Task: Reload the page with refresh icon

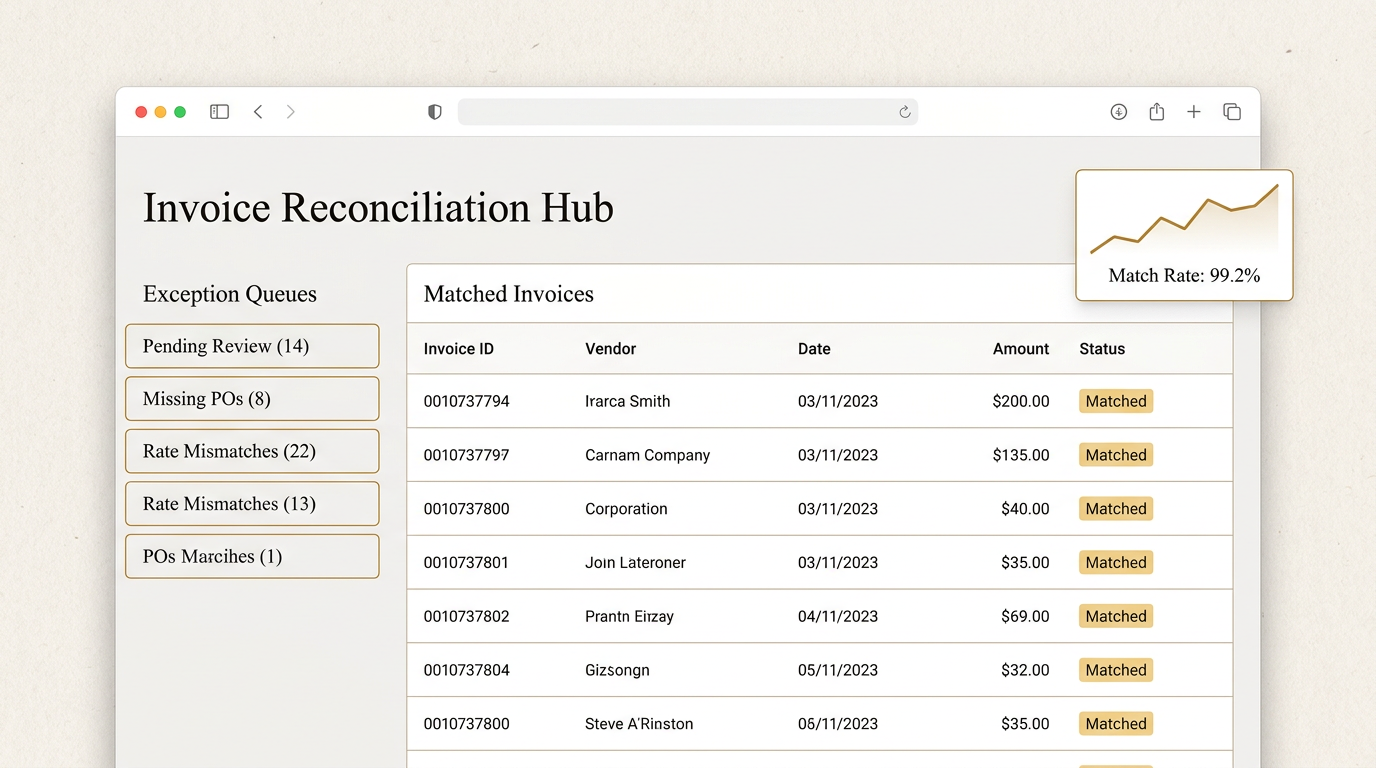Action: tap(904, 112)
